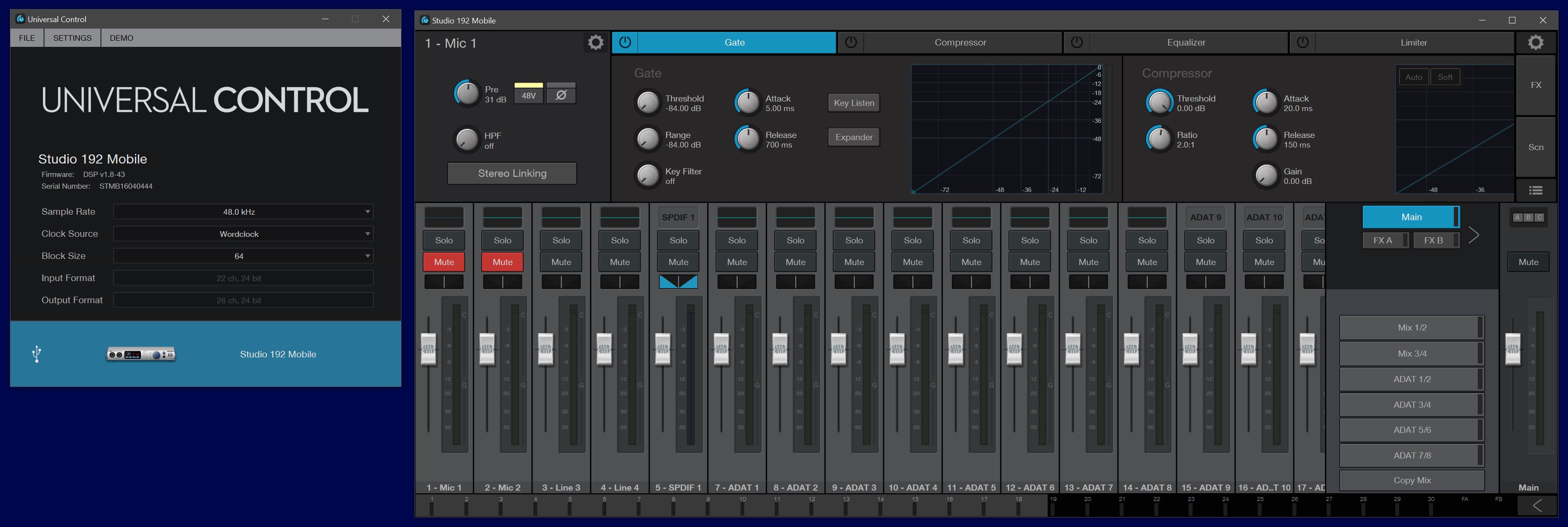Toggle the Compressor power icon
Viewport: 1568px width, 527px height.
click(850, 43)
